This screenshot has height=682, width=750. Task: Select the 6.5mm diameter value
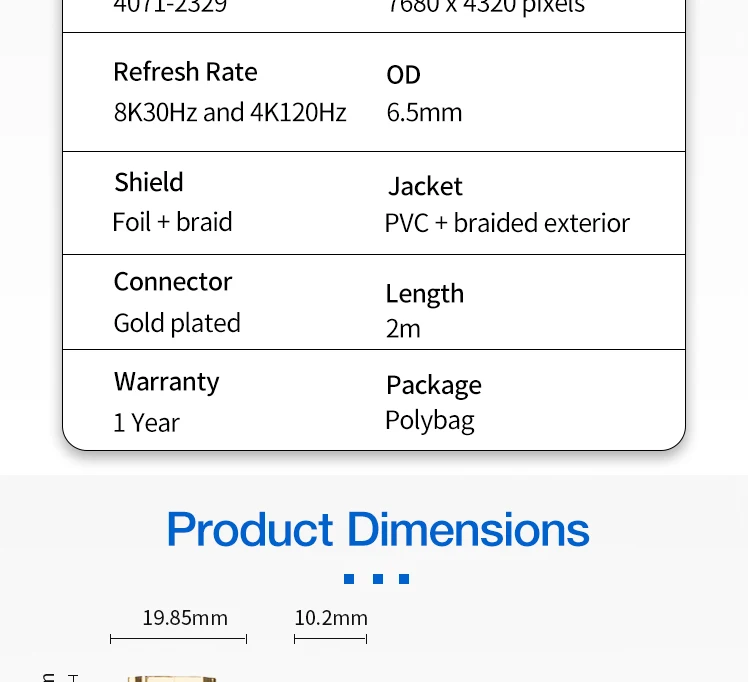point(424,112)
